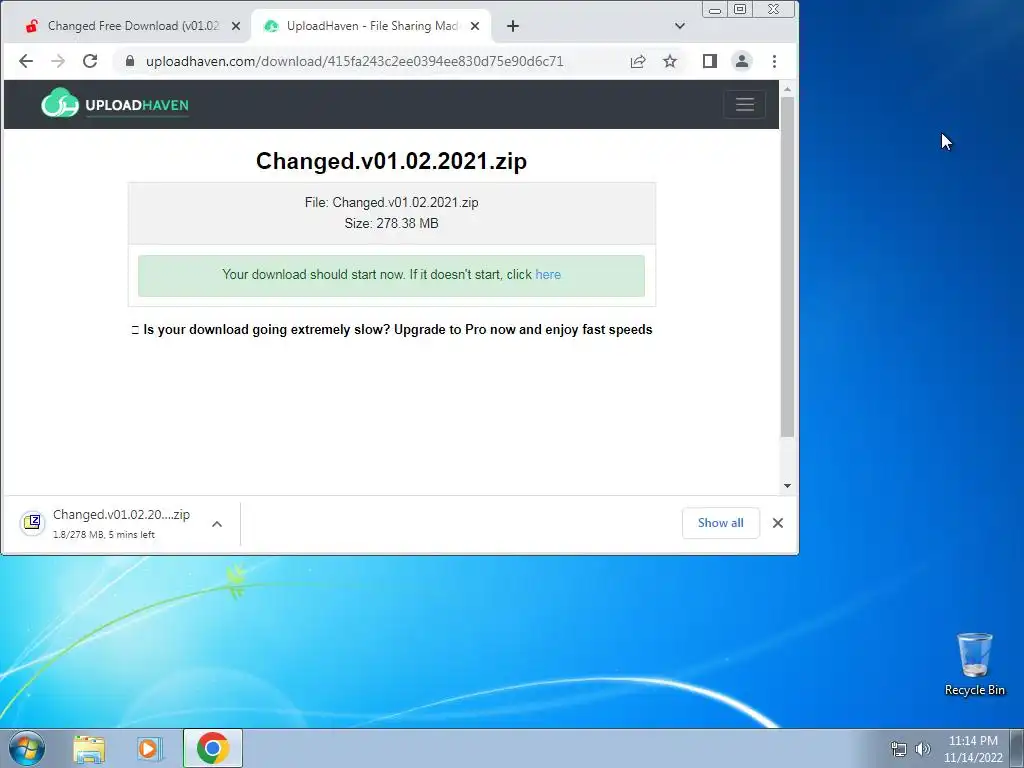Image resolution: width=1024 pixels, height=768 pixels.
Task: Share this page using the share icon
Action: point(638,61)
